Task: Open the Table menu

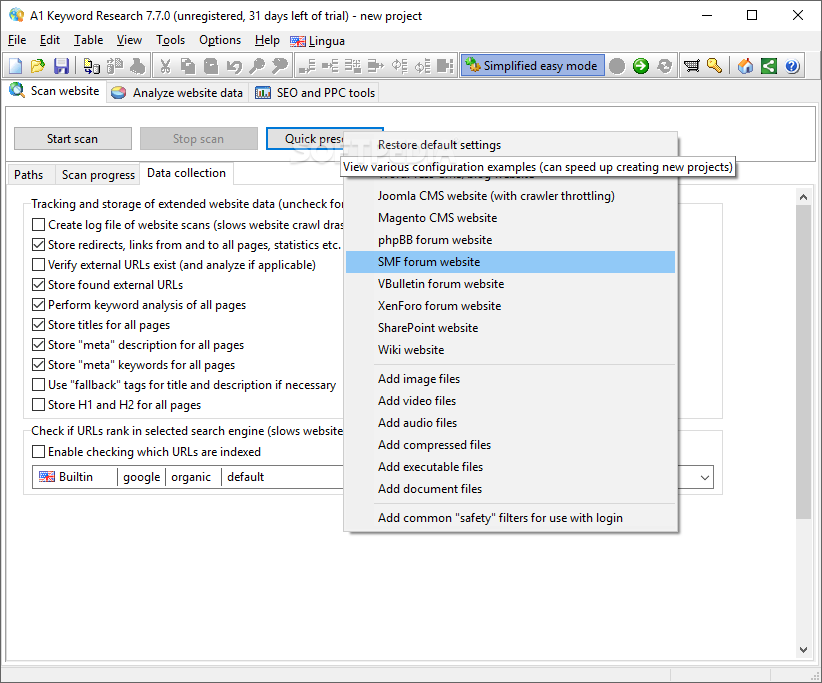Action: [88, 40]
